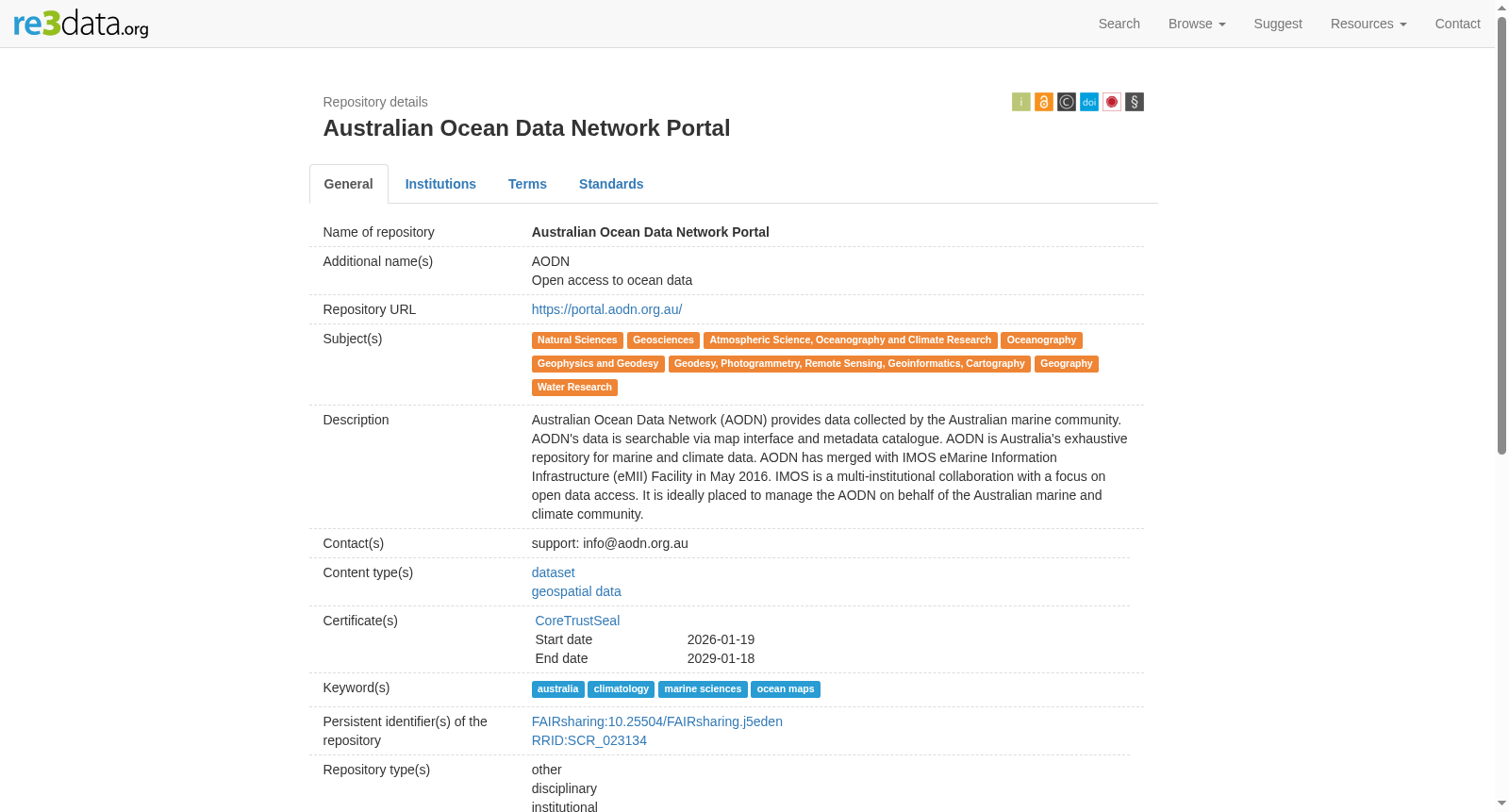Click the scrollbar down arrow

pos(1501,804)
